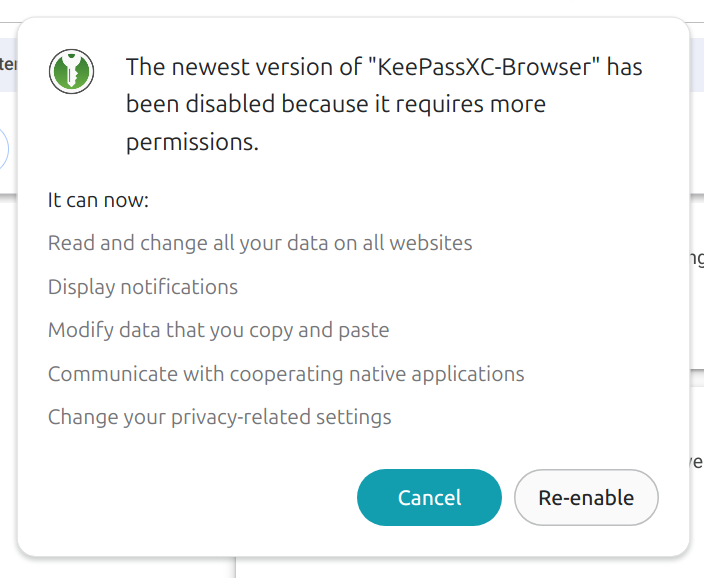Viewport: 704px width, 578px height.
Task: Click the KeePassXC-Browser green key icon
Action: point(71,71)
